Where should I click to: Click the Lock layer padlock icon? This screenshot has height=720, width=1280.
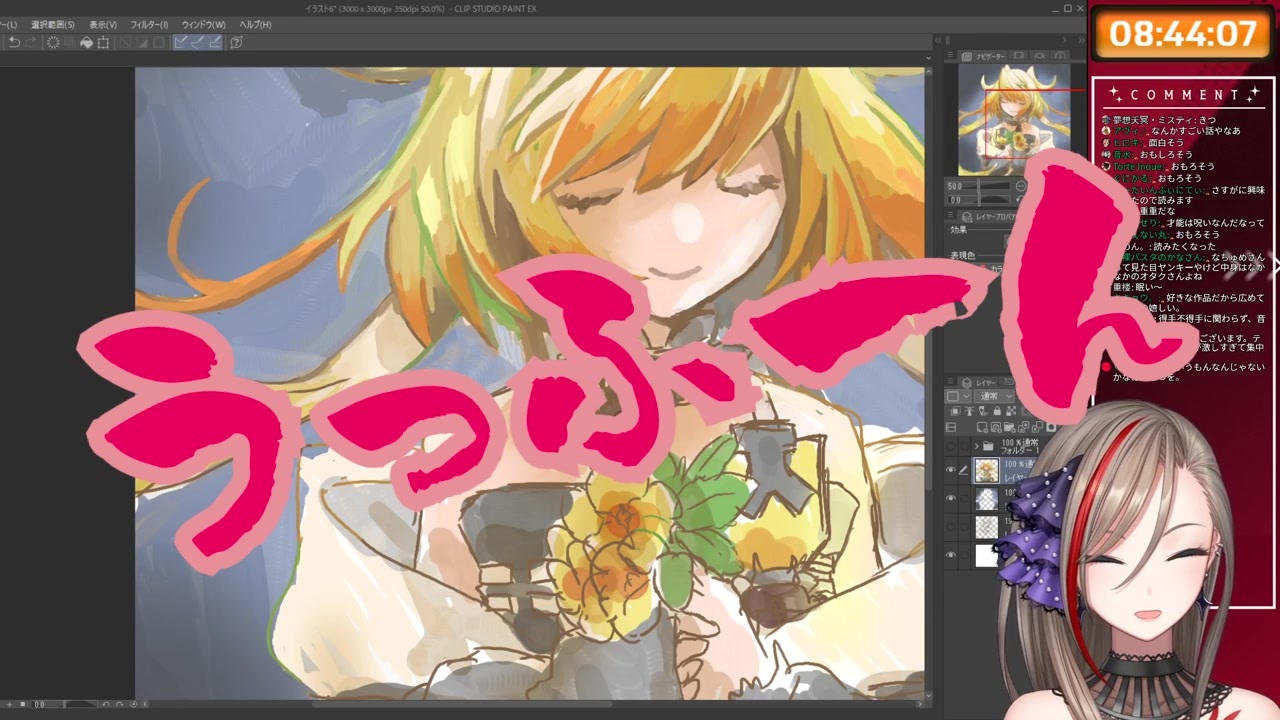pos(997,411)
